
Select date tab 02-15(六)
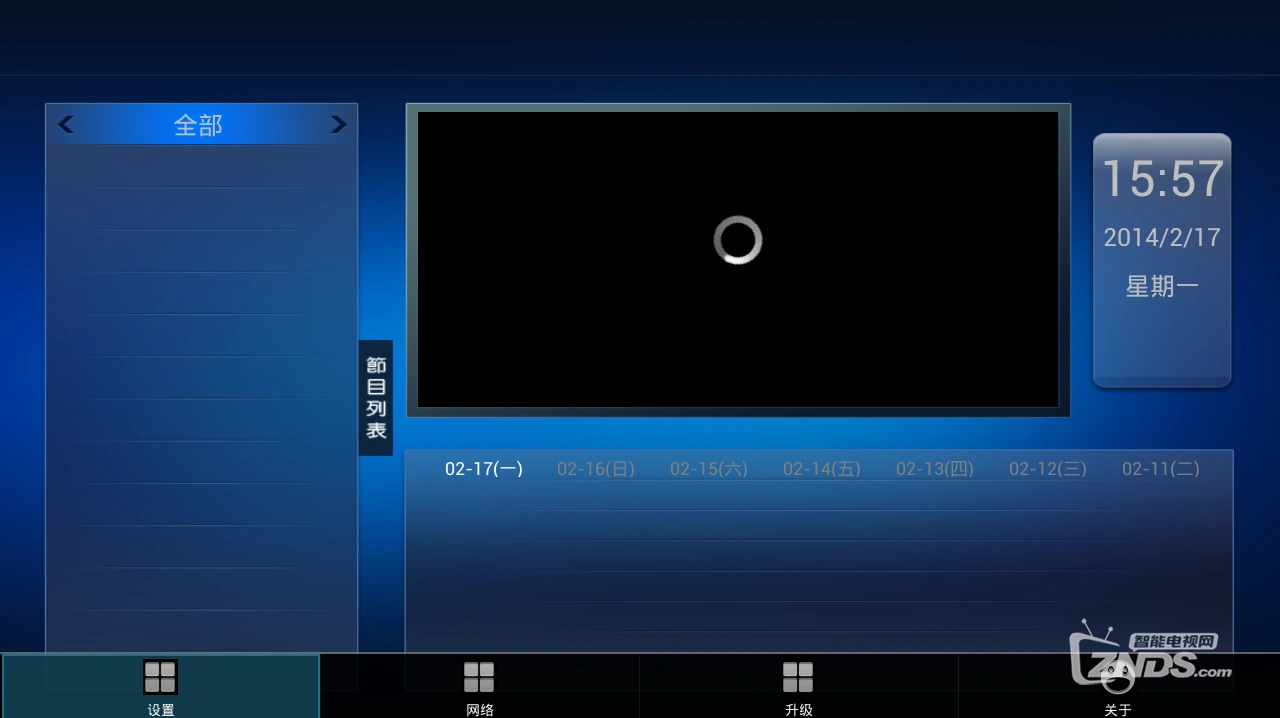[x=709, y=469]
